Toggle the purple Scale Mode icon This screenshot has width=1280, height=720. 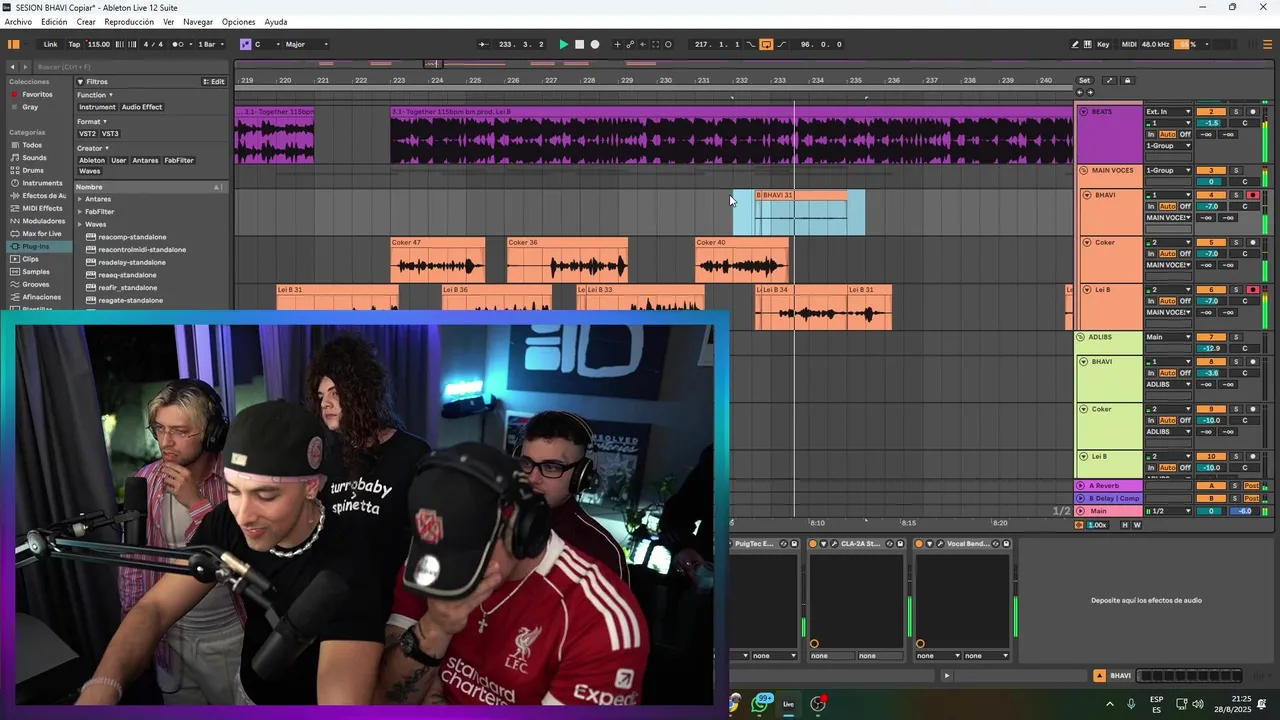tap(245, 44)
